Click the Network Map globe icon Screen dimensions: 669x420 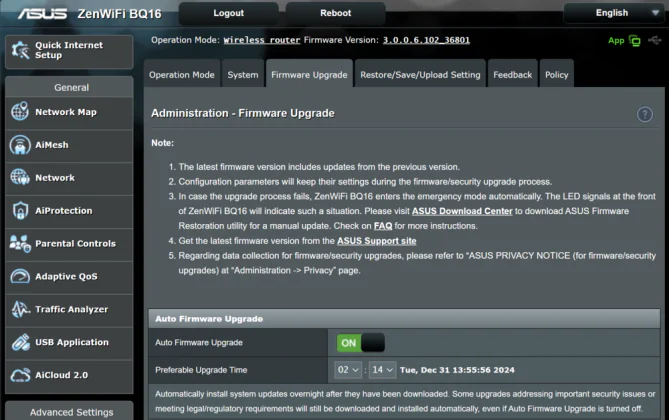pyautogui.click(x=20, y=111)
